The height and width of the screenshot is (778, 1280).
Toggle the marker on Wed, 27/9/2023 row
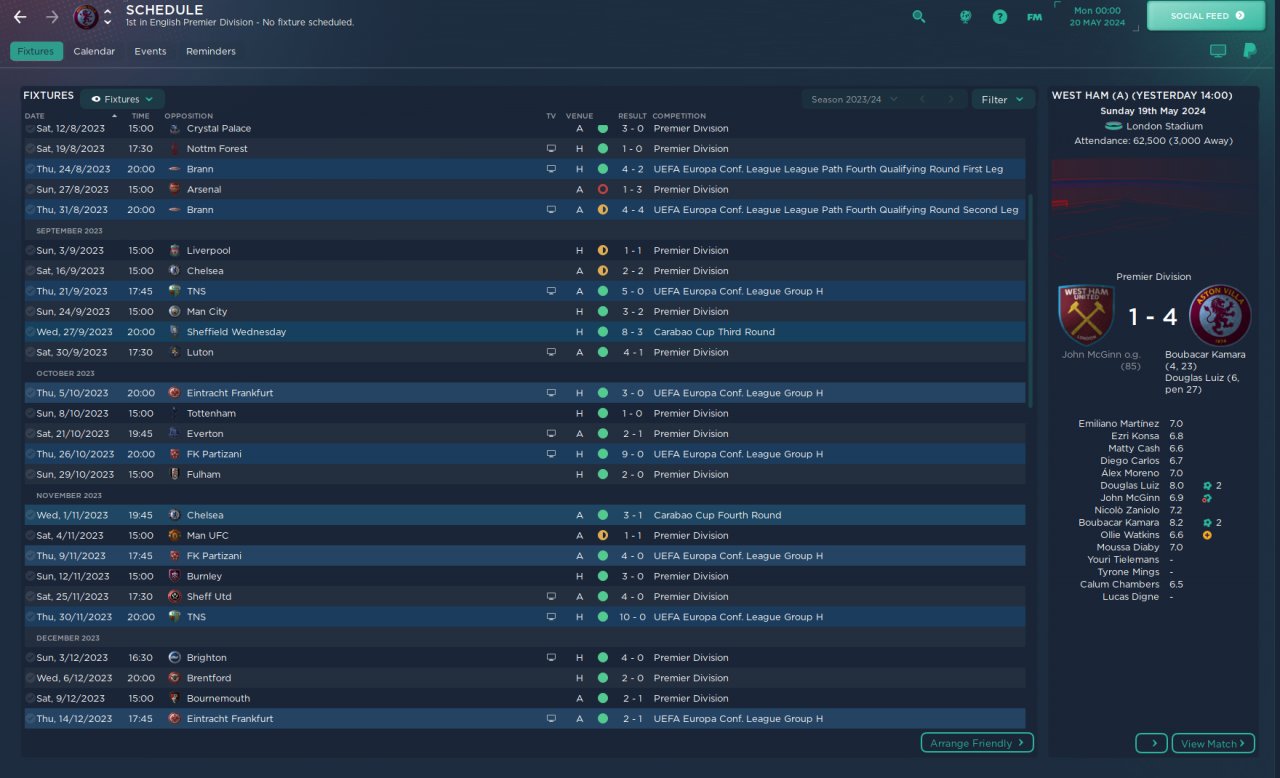click(30, 332)
